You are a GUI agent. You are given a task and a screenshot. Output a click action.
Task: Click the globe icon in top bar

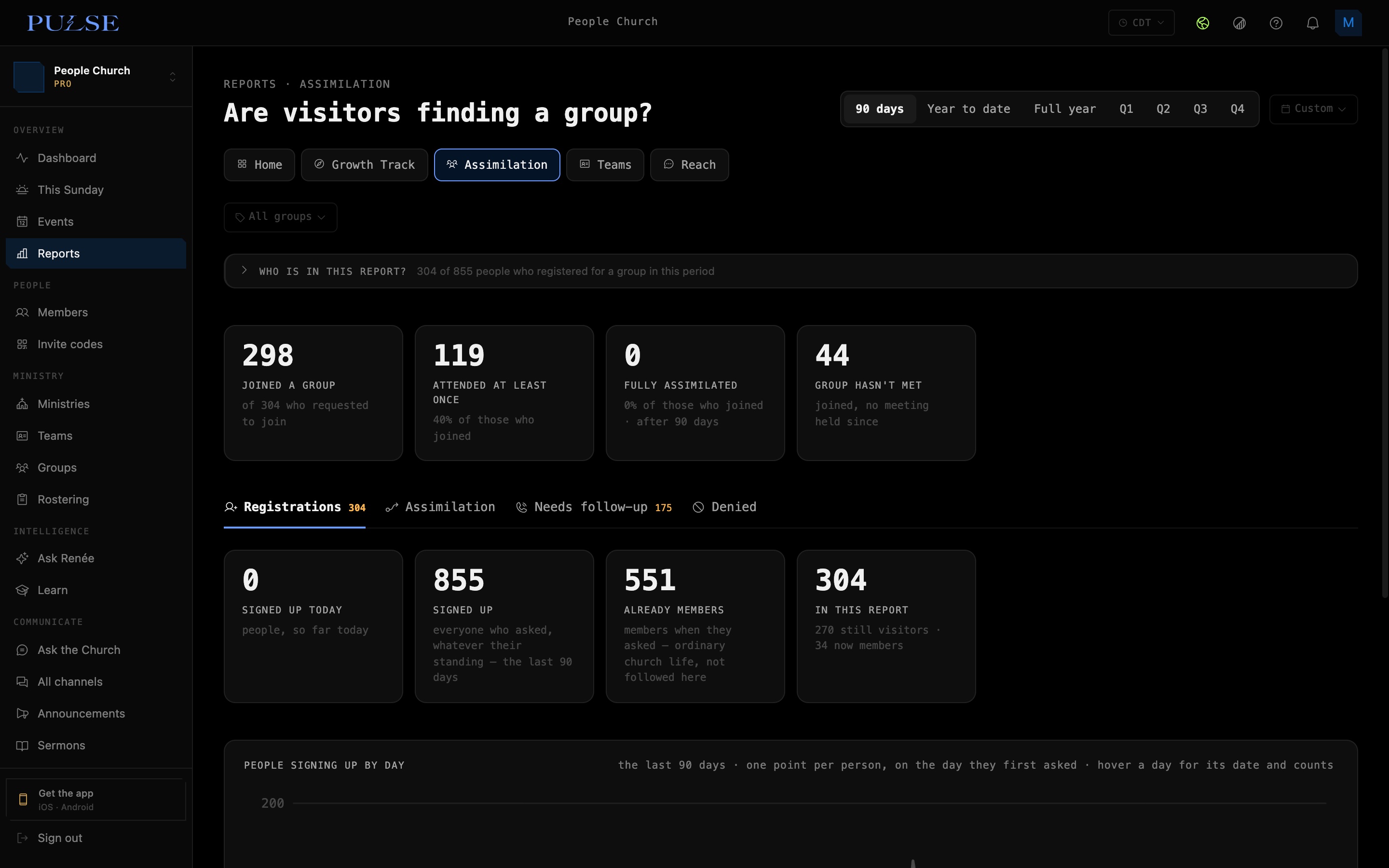[x=1202, y=23]
